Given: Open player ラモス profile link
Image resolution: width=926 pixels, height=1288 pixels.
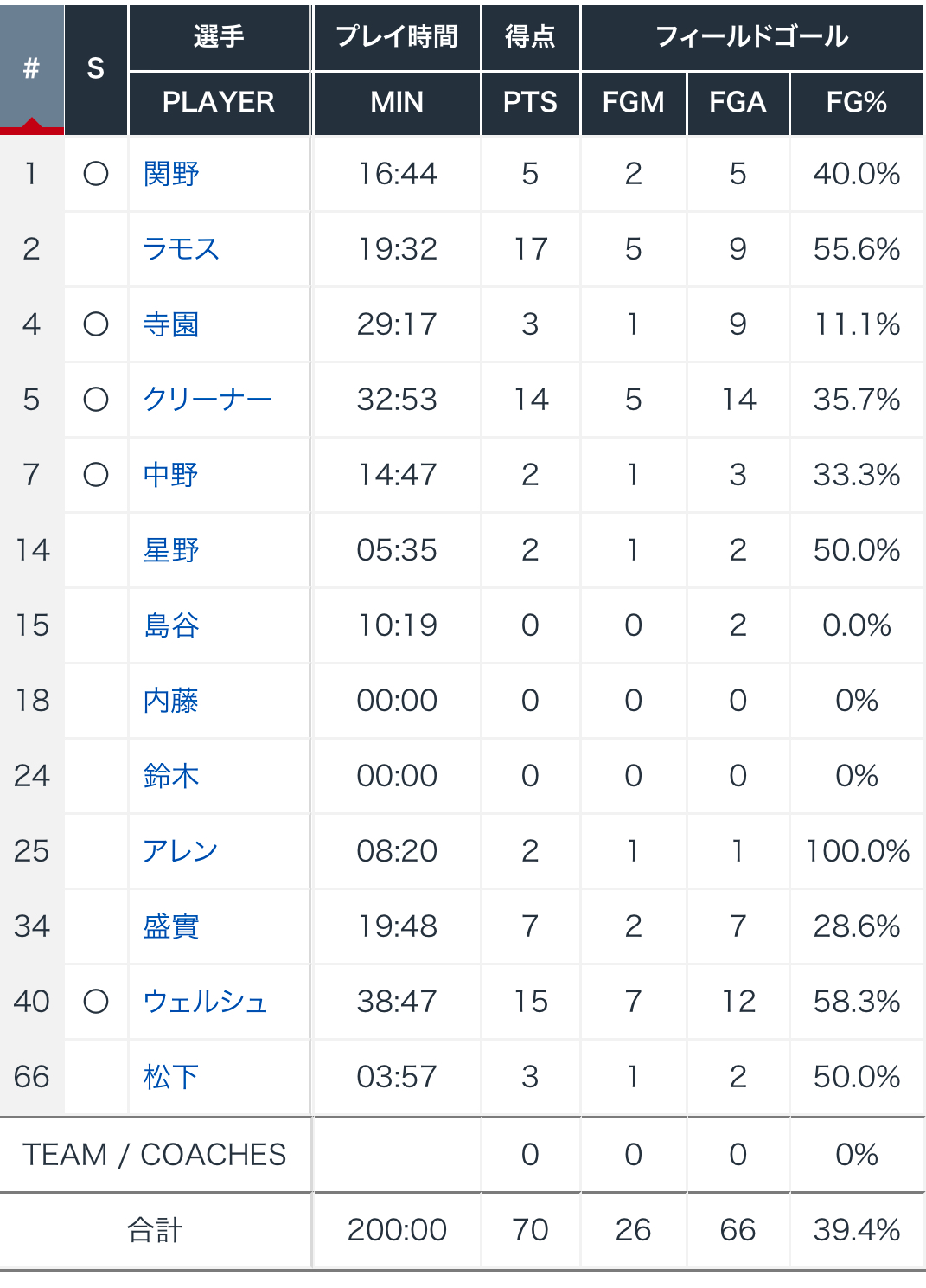Looking at the screenshot, I should click(181, 249).
